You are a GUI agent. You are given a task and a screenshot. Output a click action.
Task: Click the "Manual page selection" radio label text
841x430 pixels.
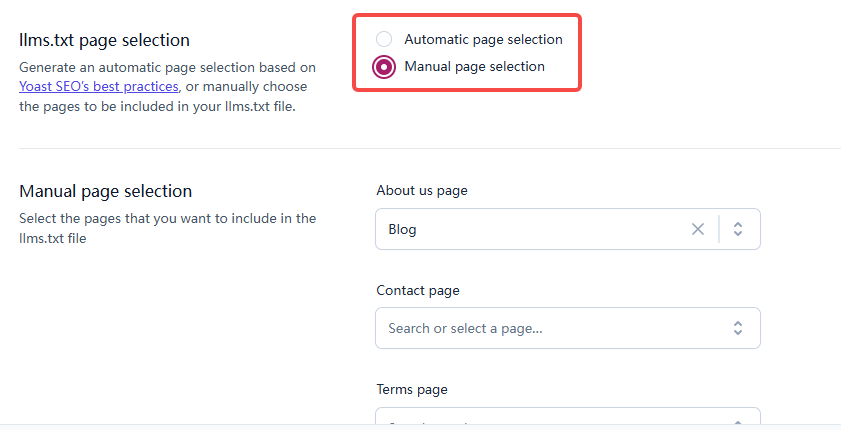point(474,67)
